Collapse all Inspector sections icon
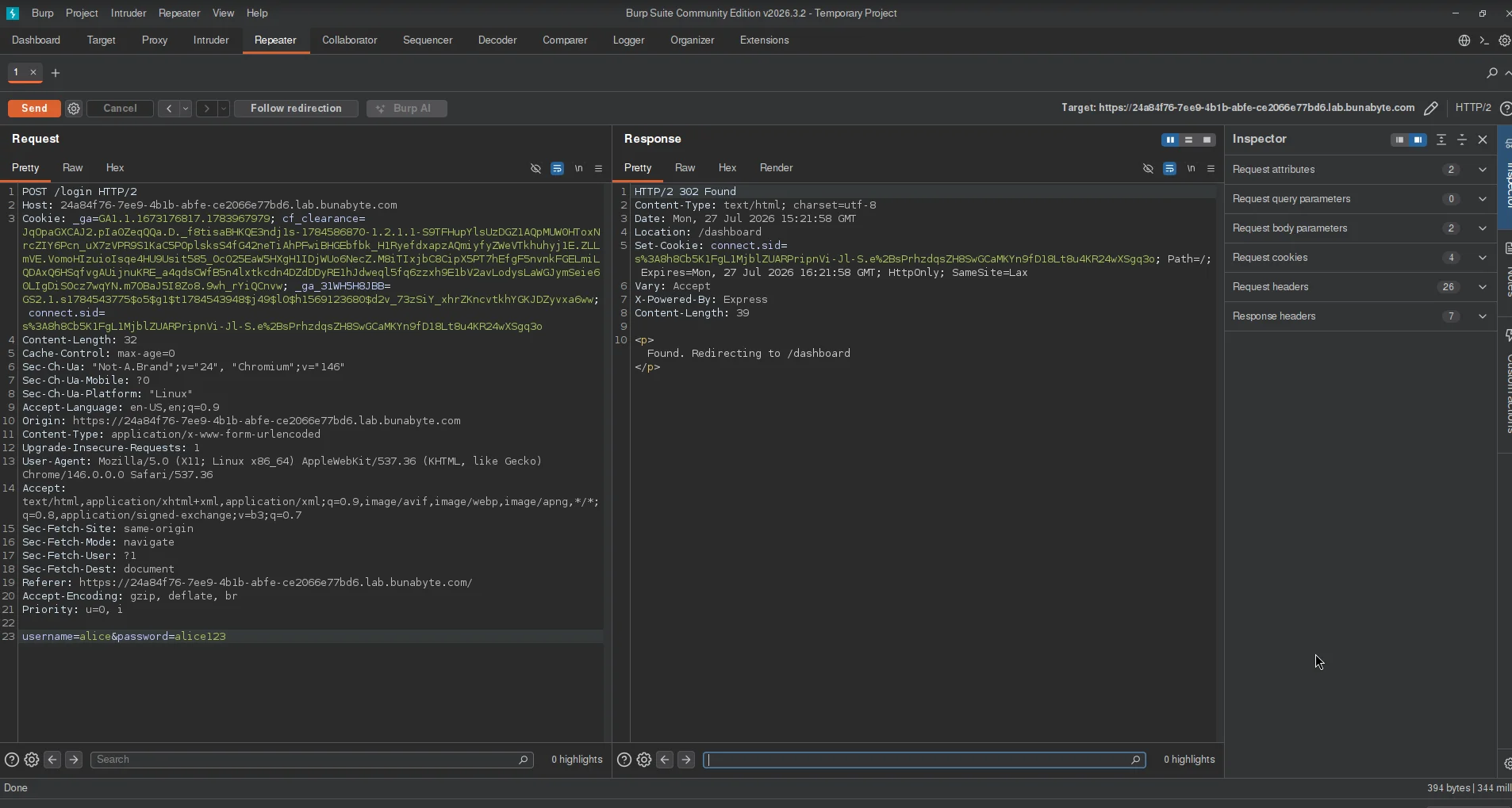 pos(1462,140)
